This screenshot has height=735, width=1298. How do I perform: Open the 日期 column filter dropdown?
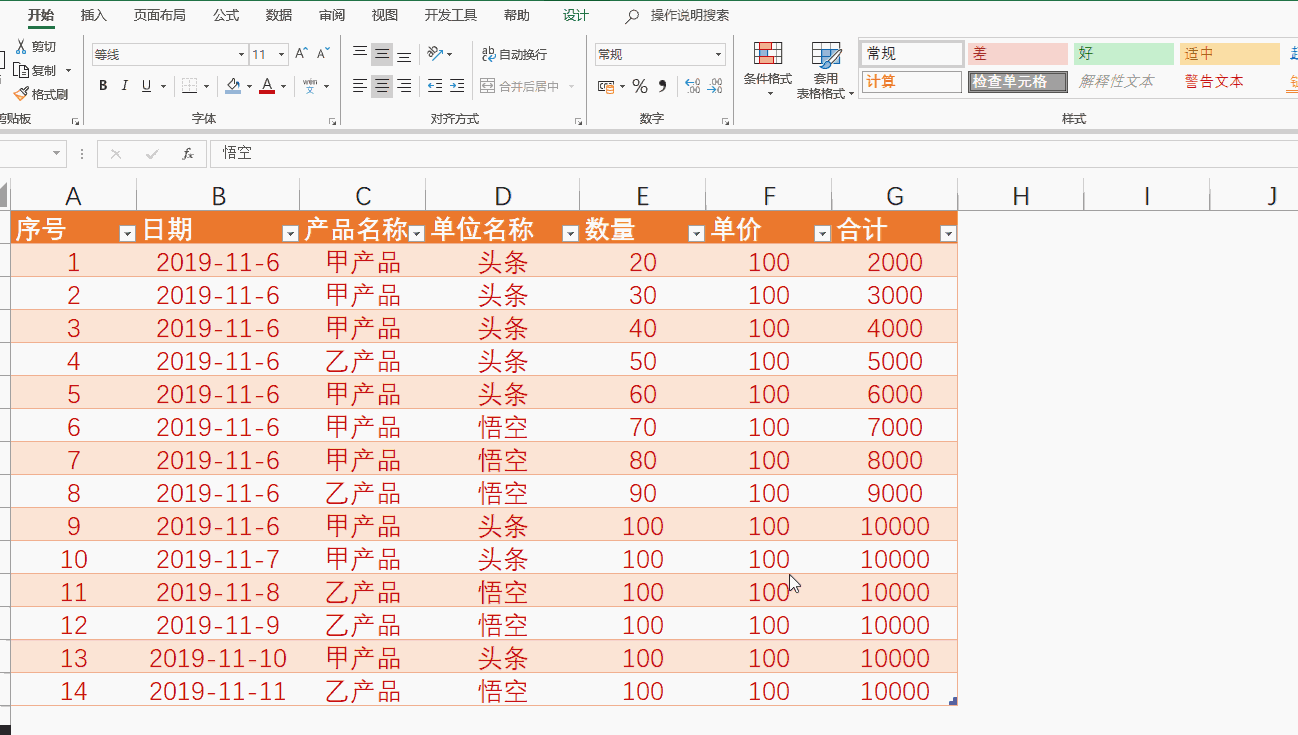[x=290, y=234]
